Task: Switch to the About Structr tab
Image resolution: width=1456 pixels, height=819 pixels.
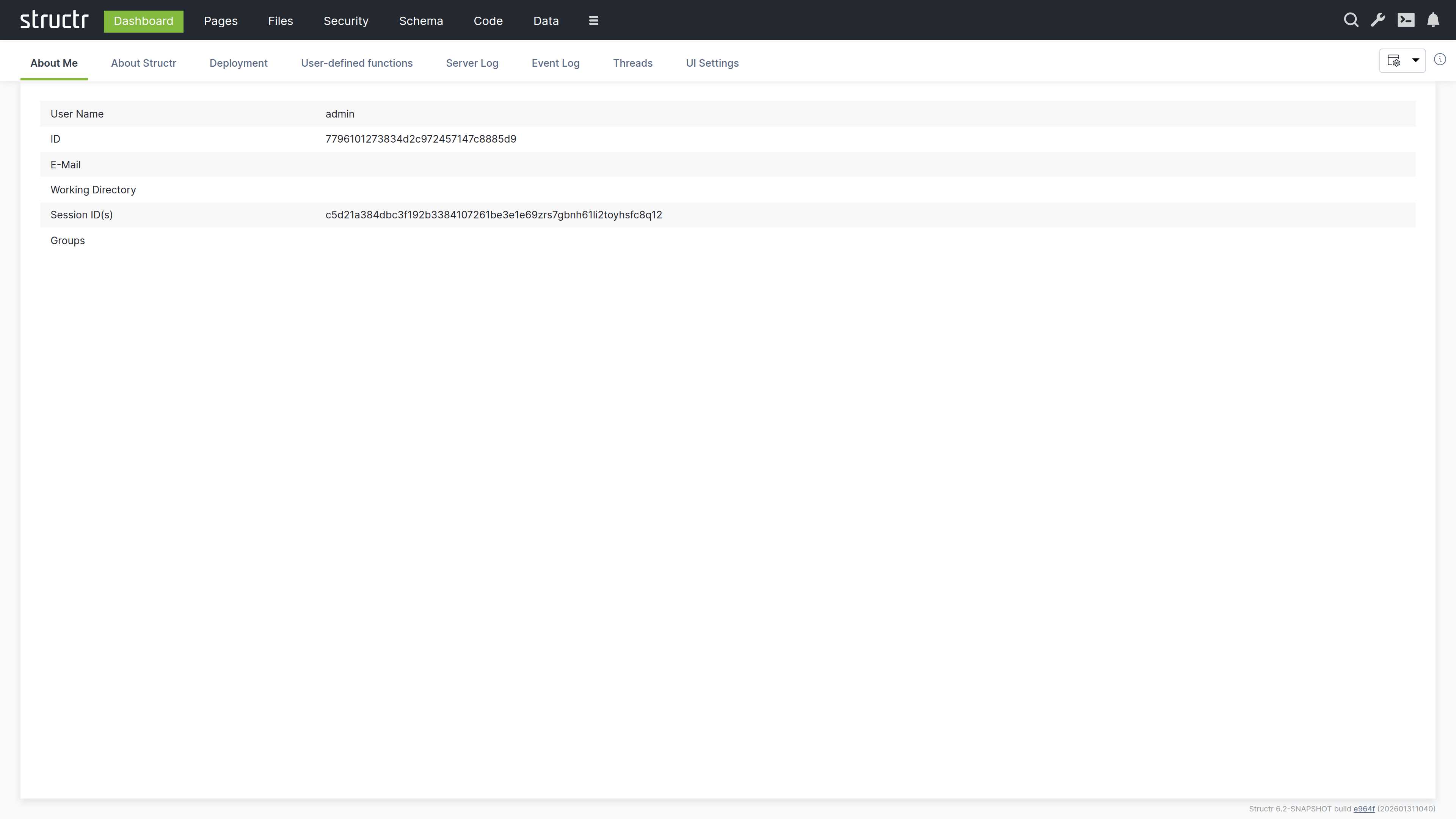Action: click(144, 63)
